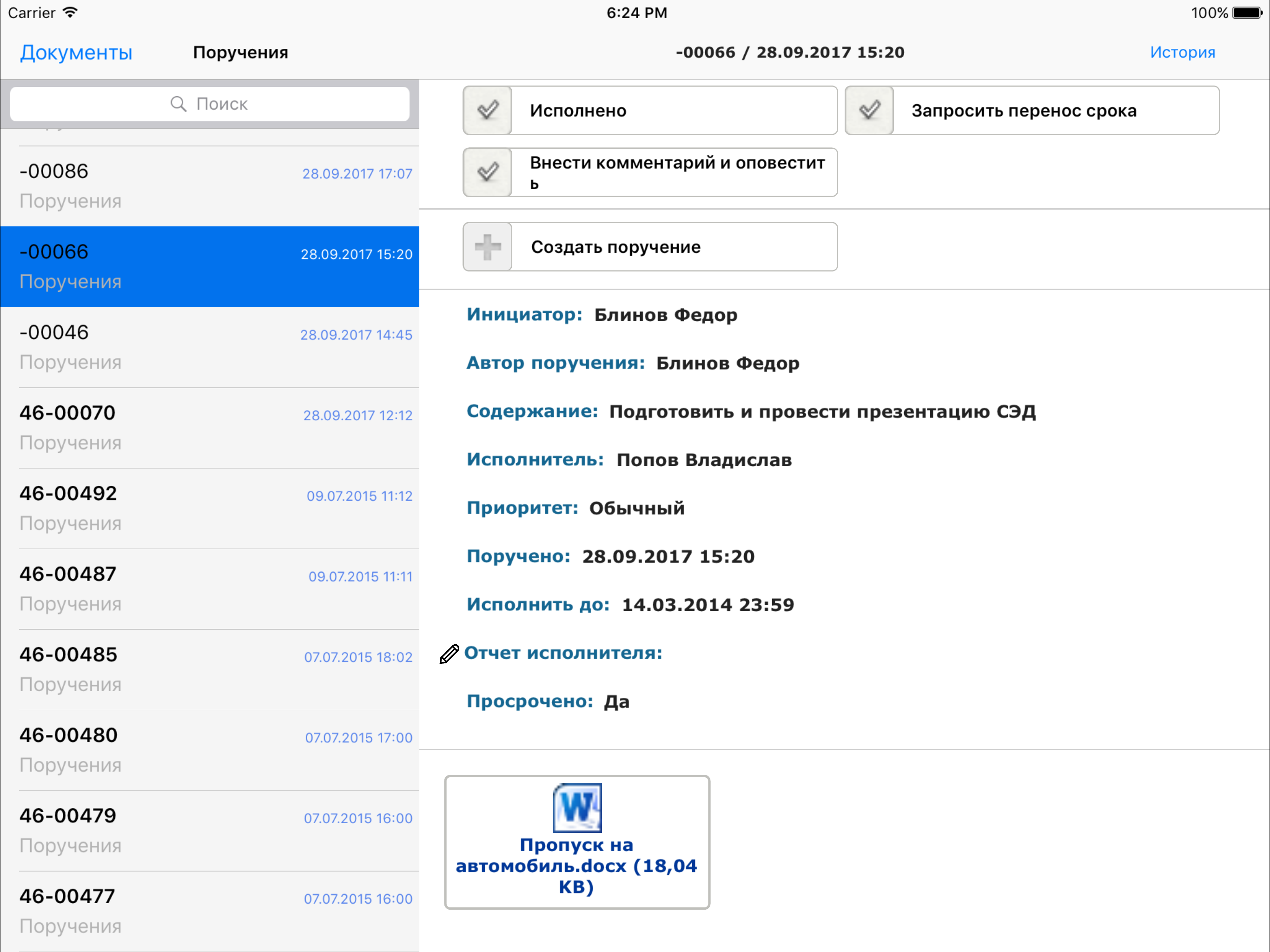Choose Запросить перенос срока
The height and width of the screenshot is (952, 1270).
pos(1032,110)
